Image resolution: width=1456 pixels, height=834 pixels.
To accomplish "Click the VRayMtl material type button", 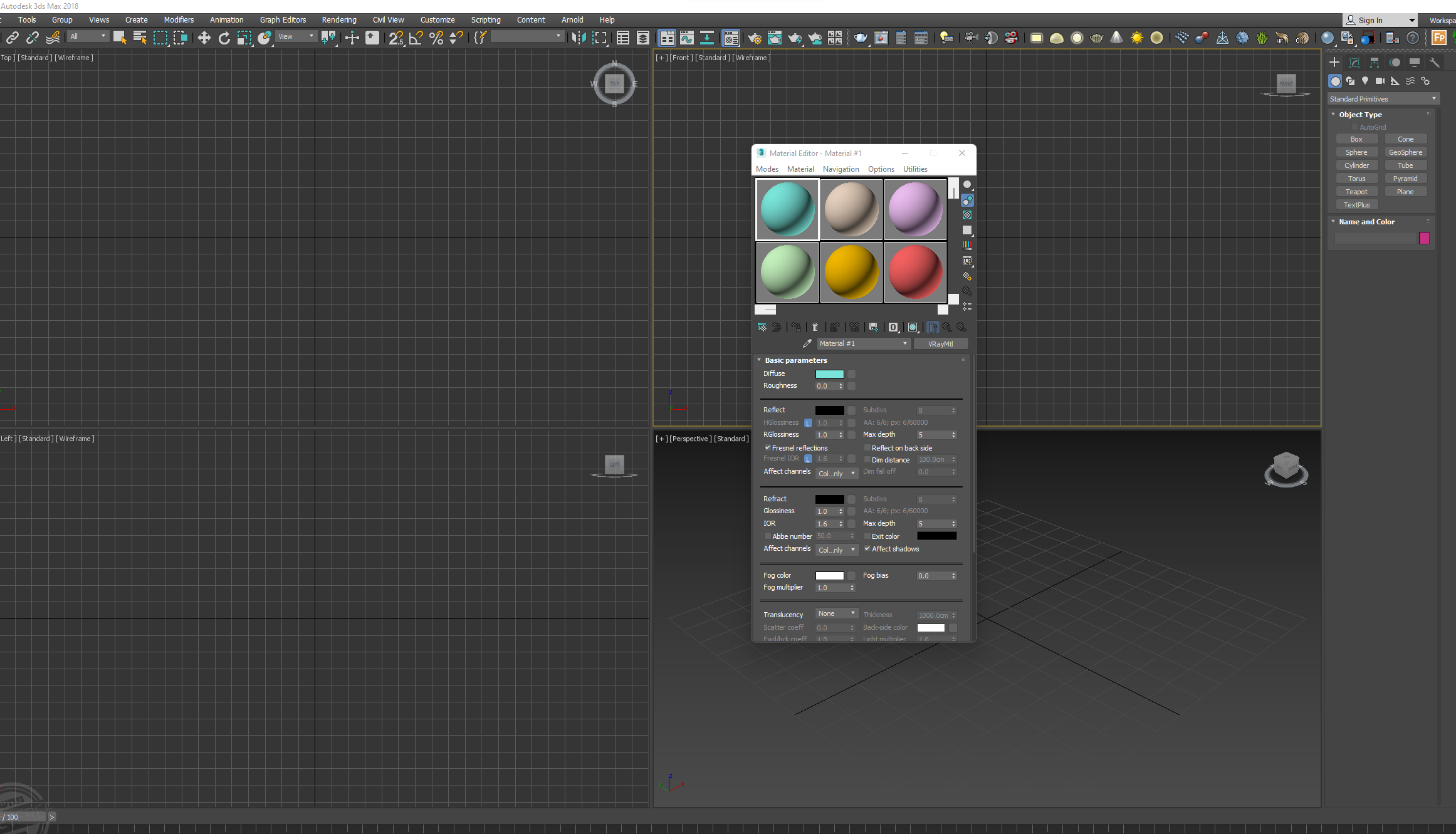I will click(x=940, y=344).
